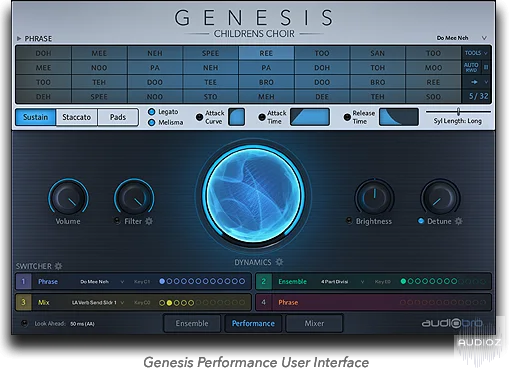Open the Switcher settings gear
The height and width of the screenshot is (377, 512).
pyautogui.click(x=58, y=266)
